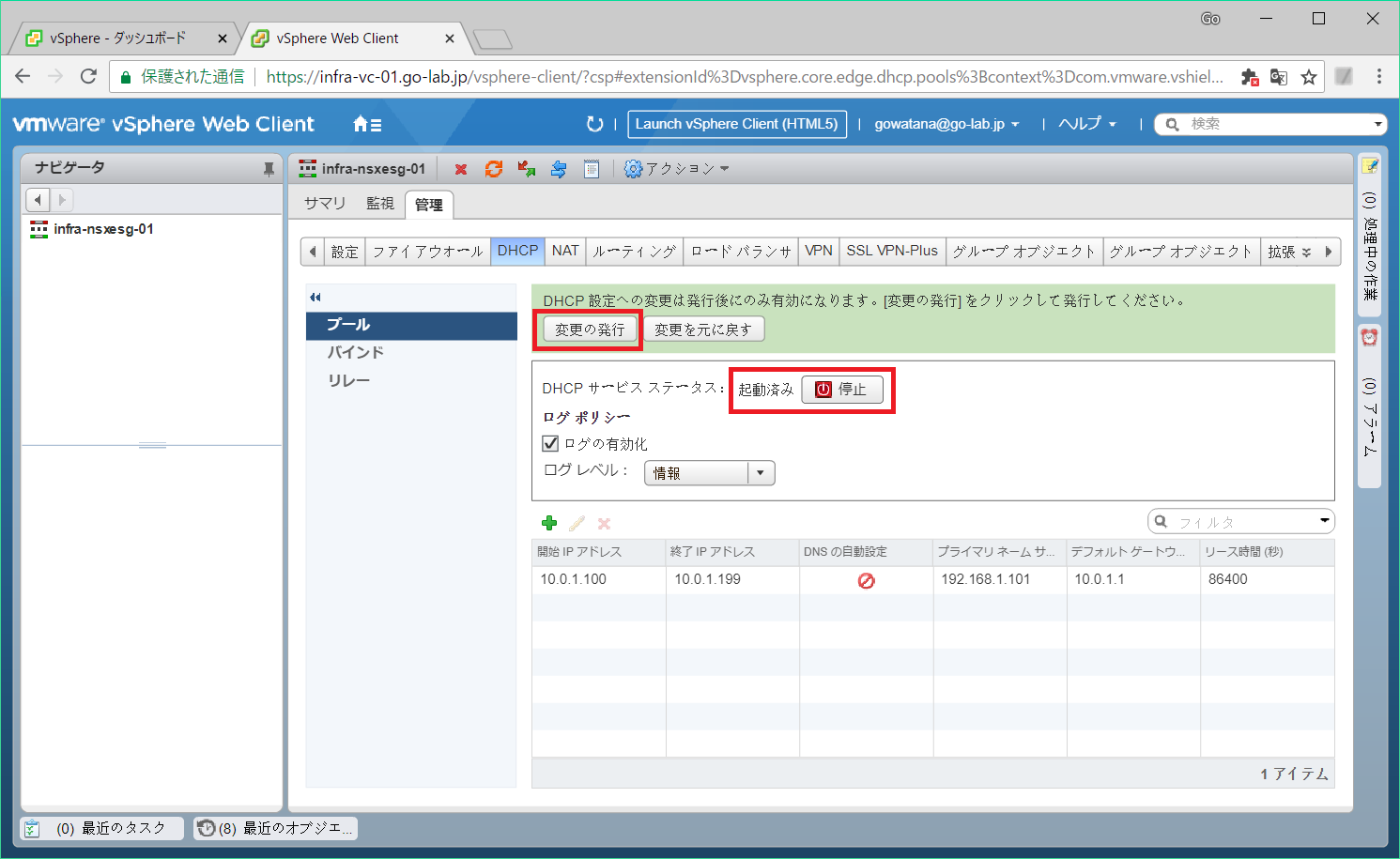Click the blue two-way arrows toolbar icon

coord(559,169)
